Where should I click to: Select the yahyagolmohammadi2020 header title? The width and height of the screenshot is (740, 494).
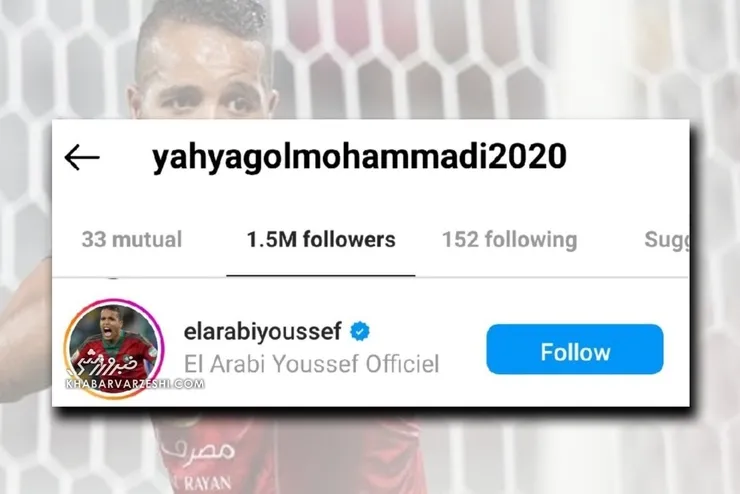359,157
